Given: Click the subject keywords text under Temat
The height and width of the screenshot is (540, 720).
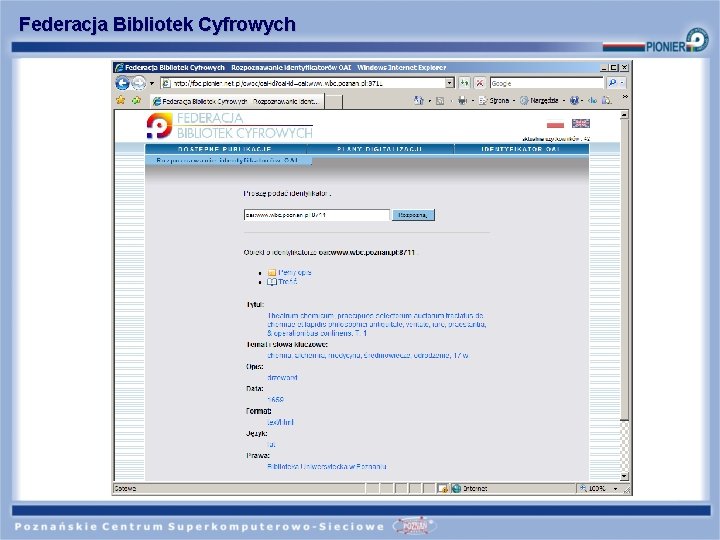Looking at the screenshot, I should pyautogui.click(x=368, y=355).
